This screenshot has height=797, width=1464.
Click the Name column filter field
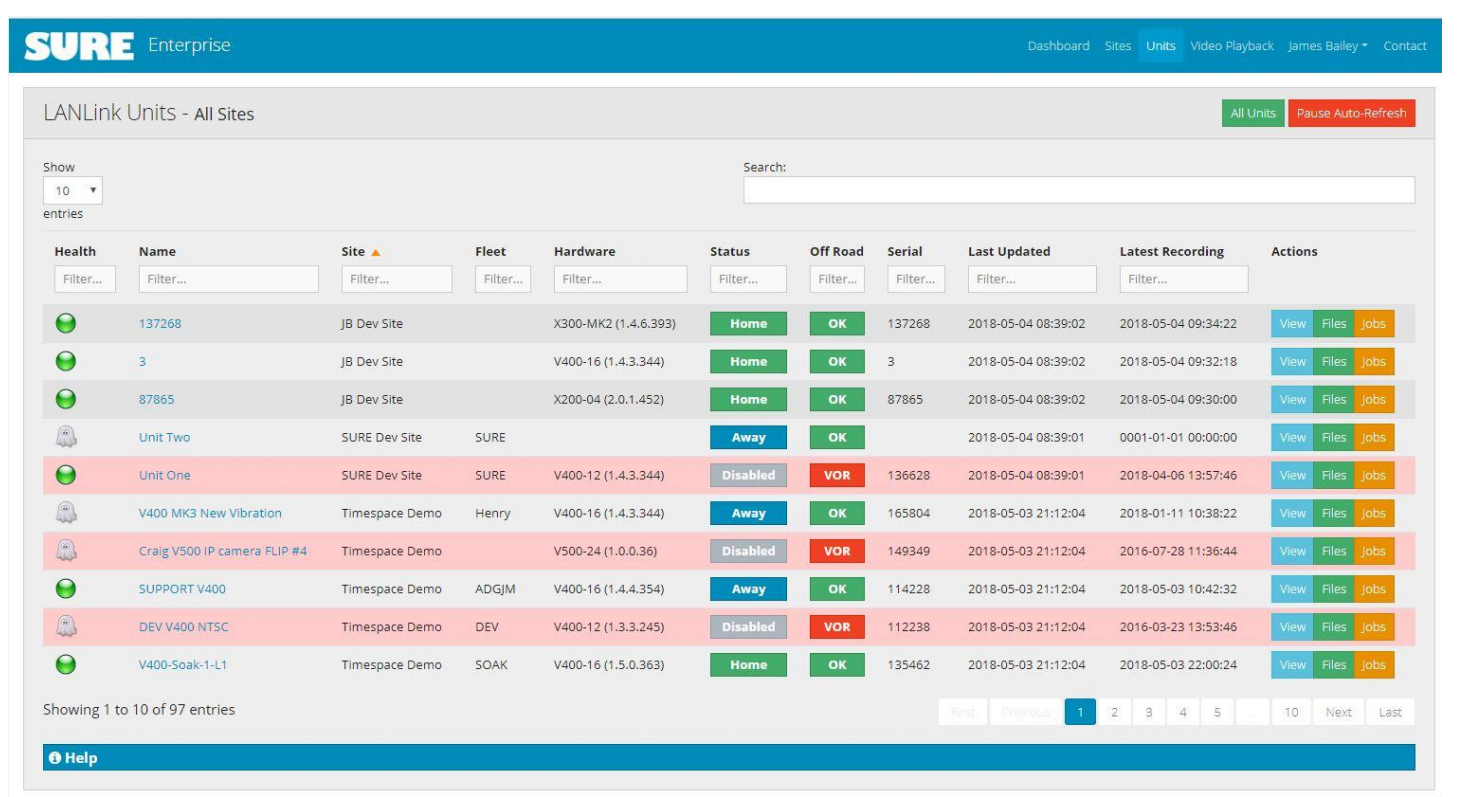point(228,279)
